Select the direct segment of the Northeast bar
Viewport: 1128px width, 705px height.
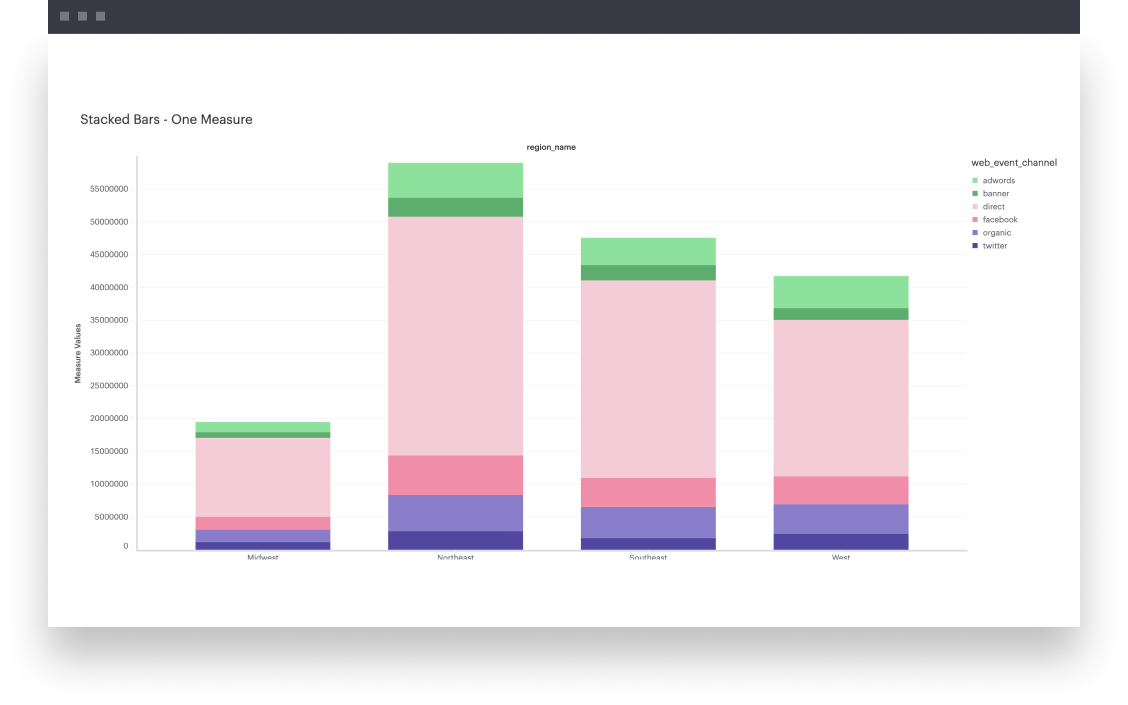coord(455,336)
